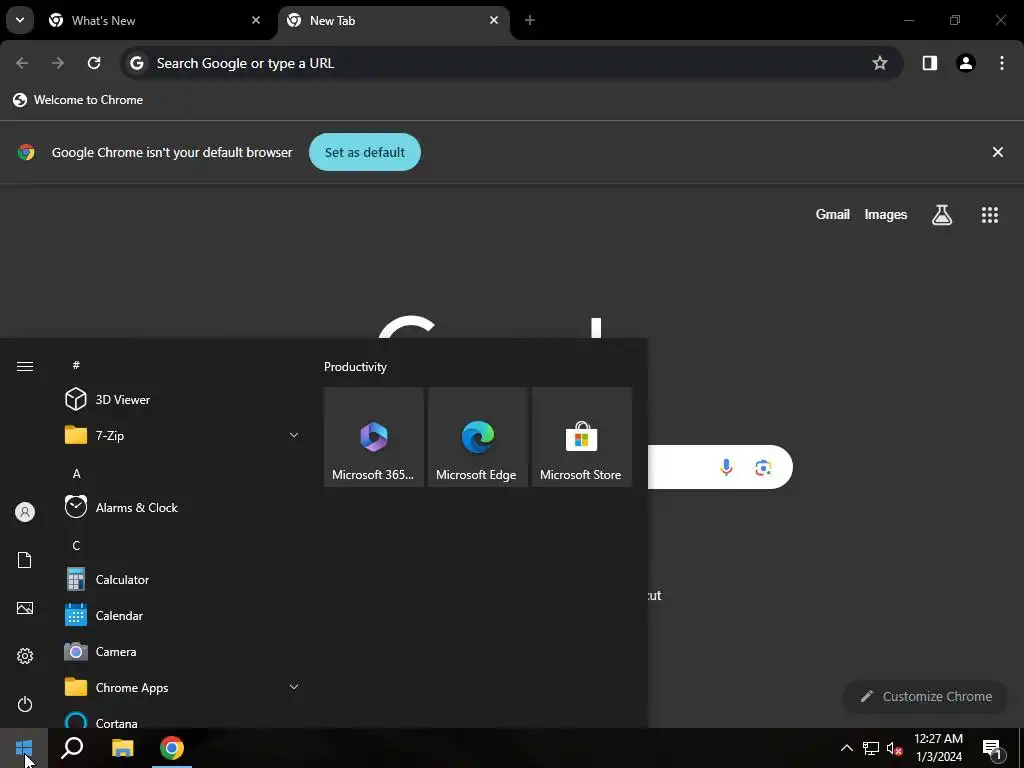This screenshot has height=768, width=1024.
Task: Open the Google apps grid
Action: pyautogui.click(x=989, y=214)
